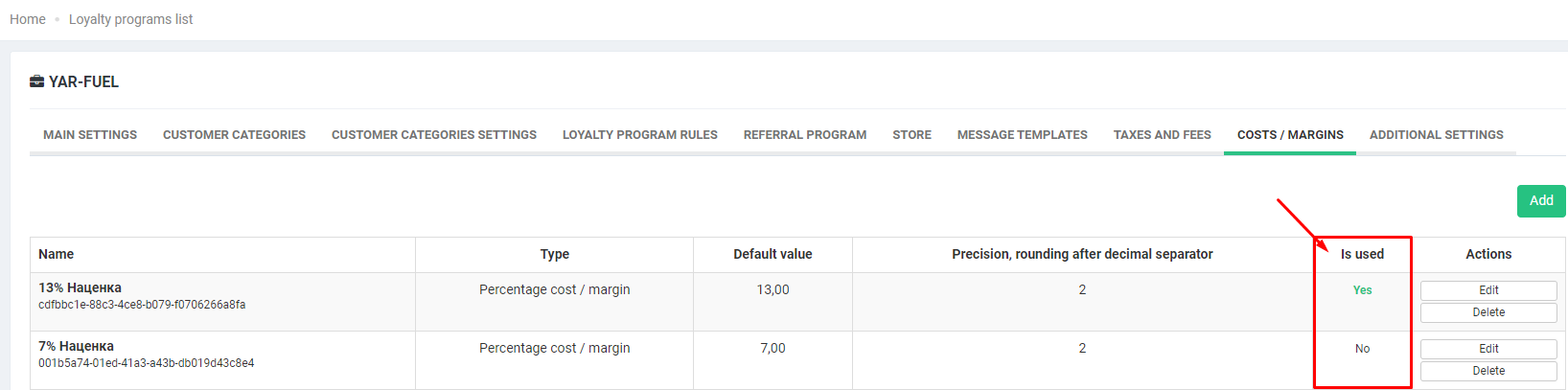Delete the 7% Наценка margin row
The image size is (1568, 390).
1488,371
